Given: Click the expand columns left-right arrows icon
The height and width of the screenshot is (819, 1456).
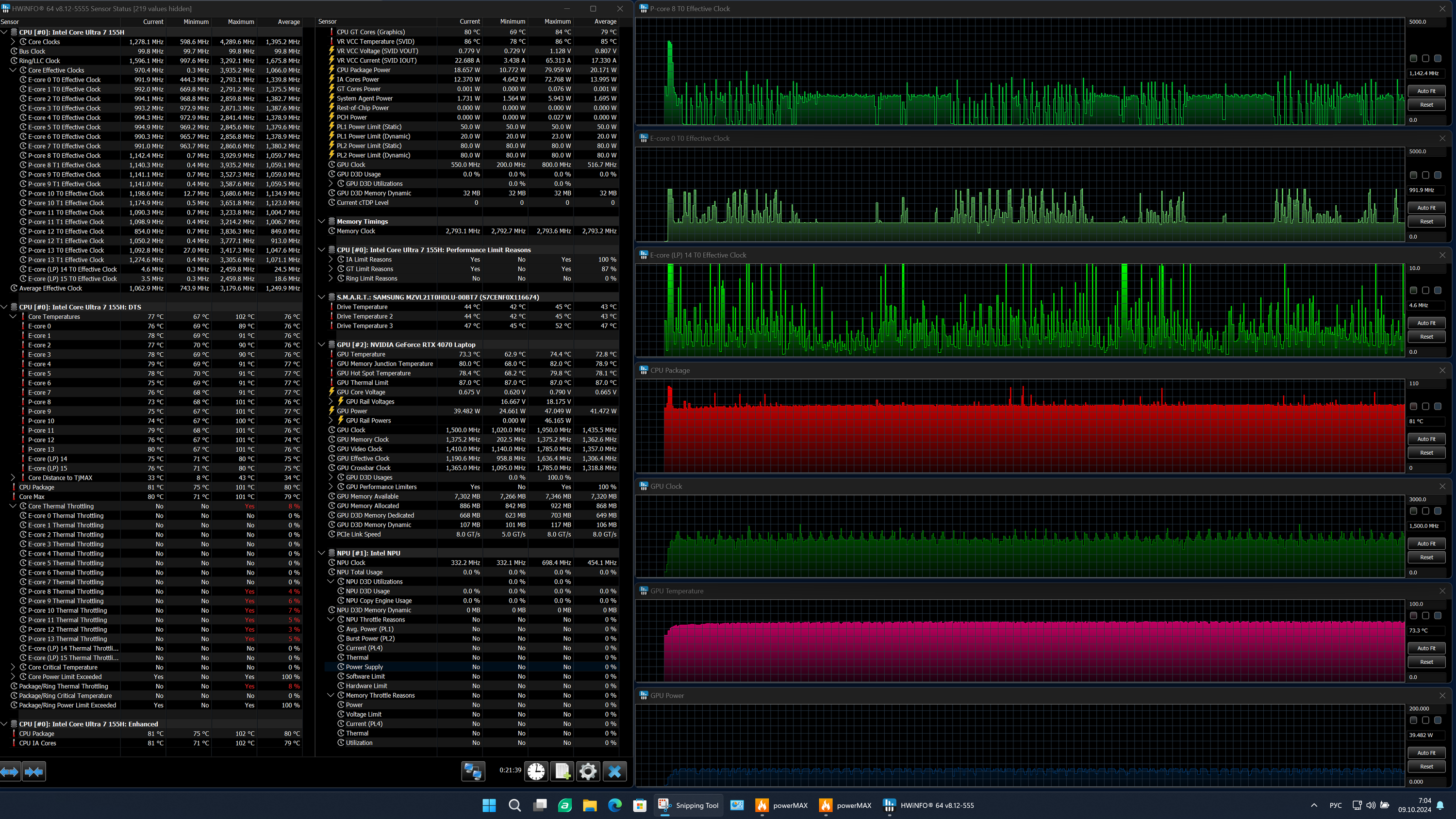Looking at the screenshot, I should [x=10, y=771].
